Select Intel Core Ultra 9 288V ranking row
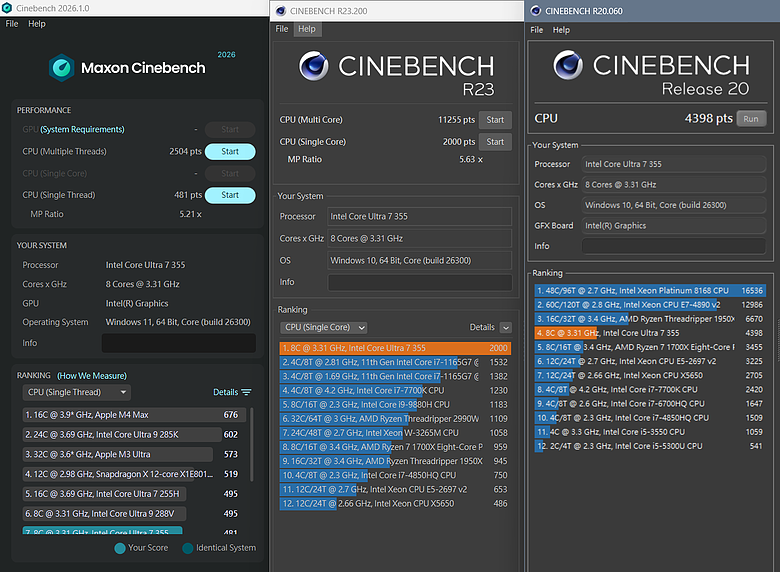 pos(132,513)
